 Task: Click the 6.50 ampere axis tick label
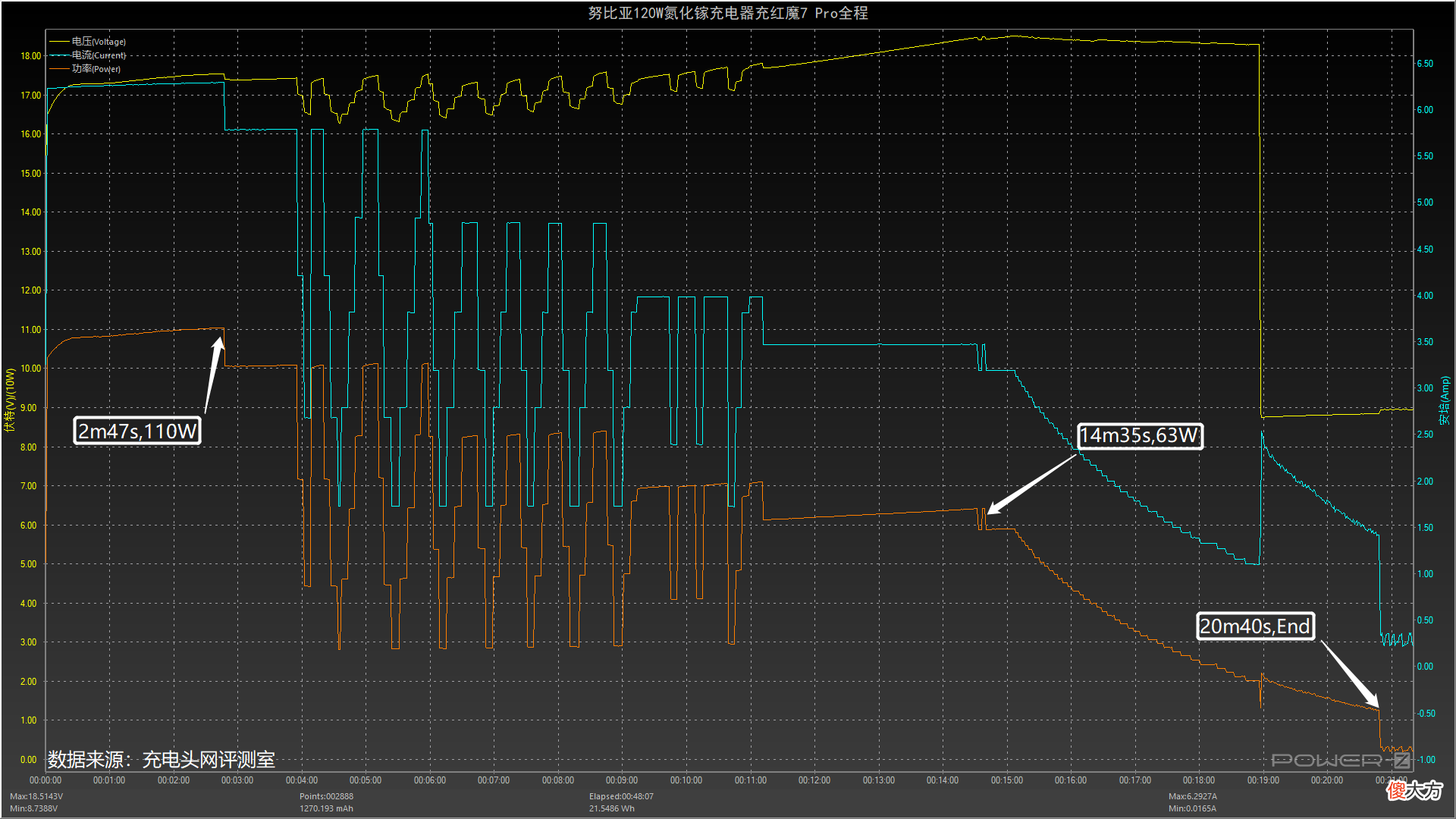pos(1425,64)
